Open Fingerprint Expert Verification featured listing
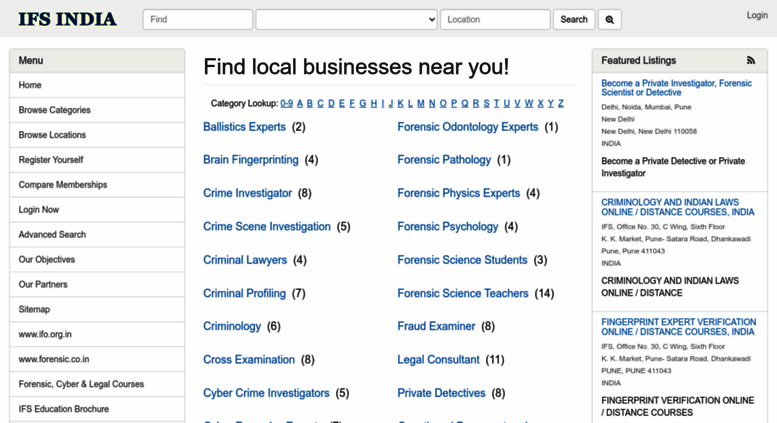This screenshot has width=777, height=423. pos(678,327)
